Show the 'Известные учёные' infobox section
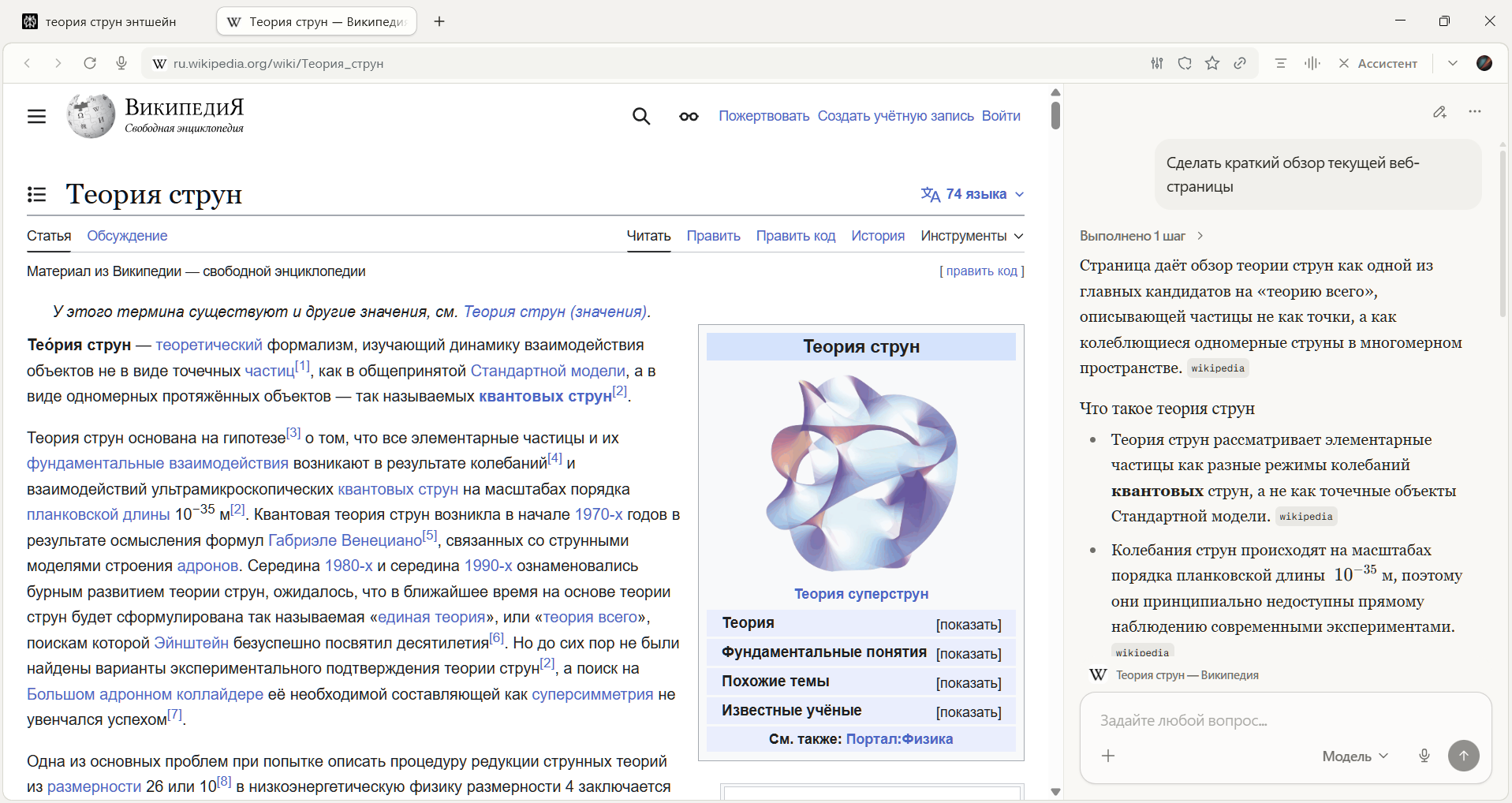1512x803 pixels. (968, 712)
